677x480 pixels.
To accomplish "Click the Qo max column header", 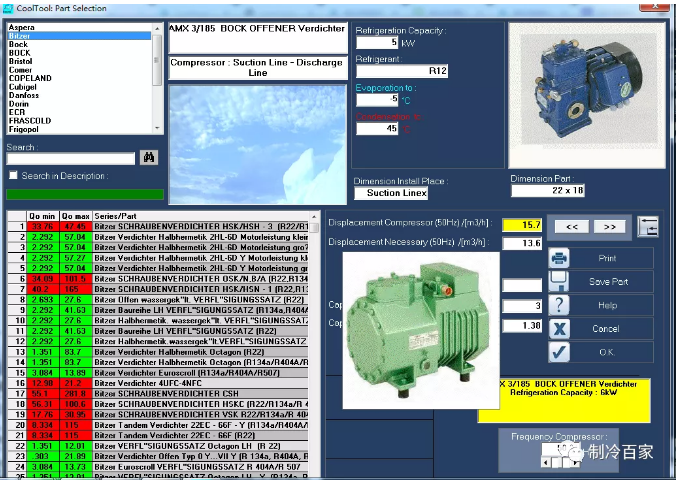I will (76, 216).
